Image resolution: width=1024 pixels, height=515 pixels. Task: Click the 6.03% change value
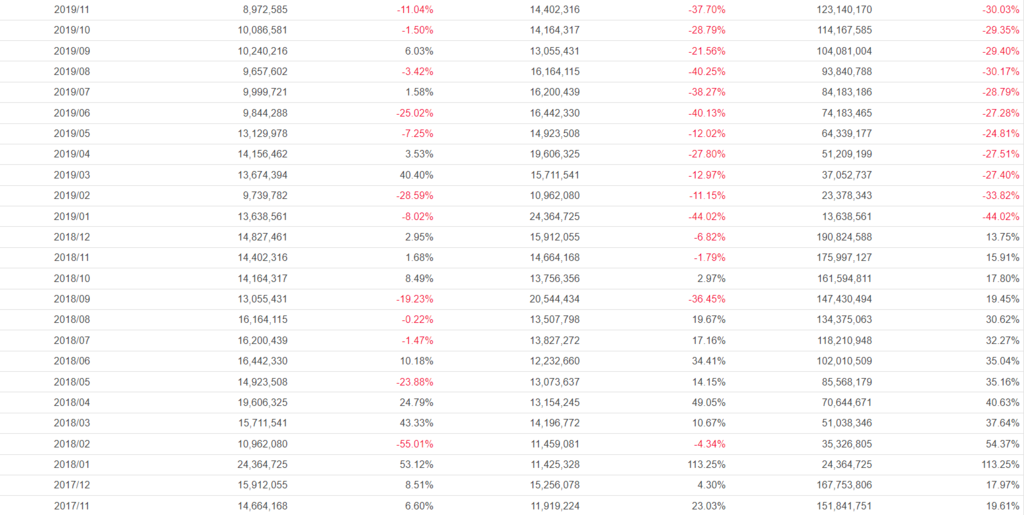[417, 51]
